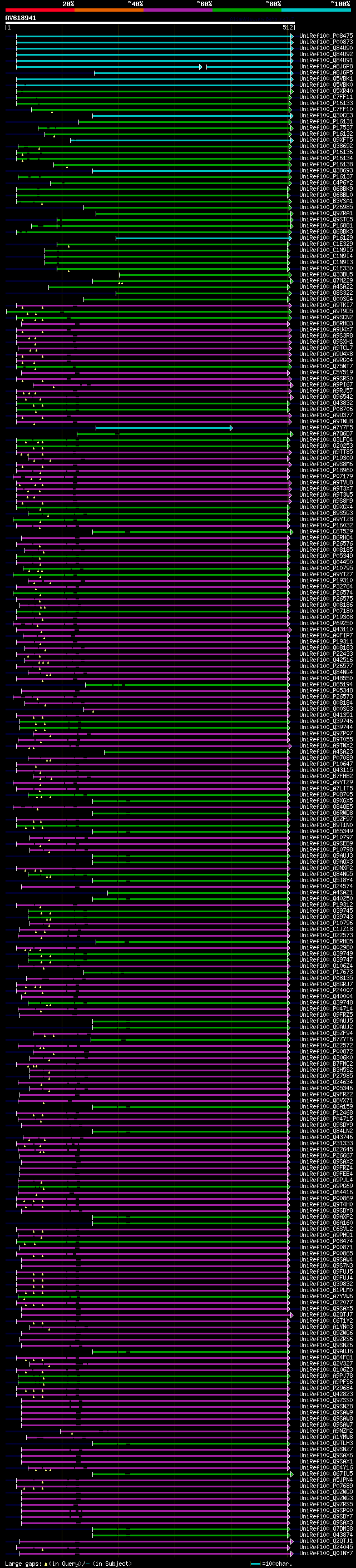Select hit UniRef100_P16136
Image resolution: width=356 pixels, height=1568 pixels.
tap(326, 152)
